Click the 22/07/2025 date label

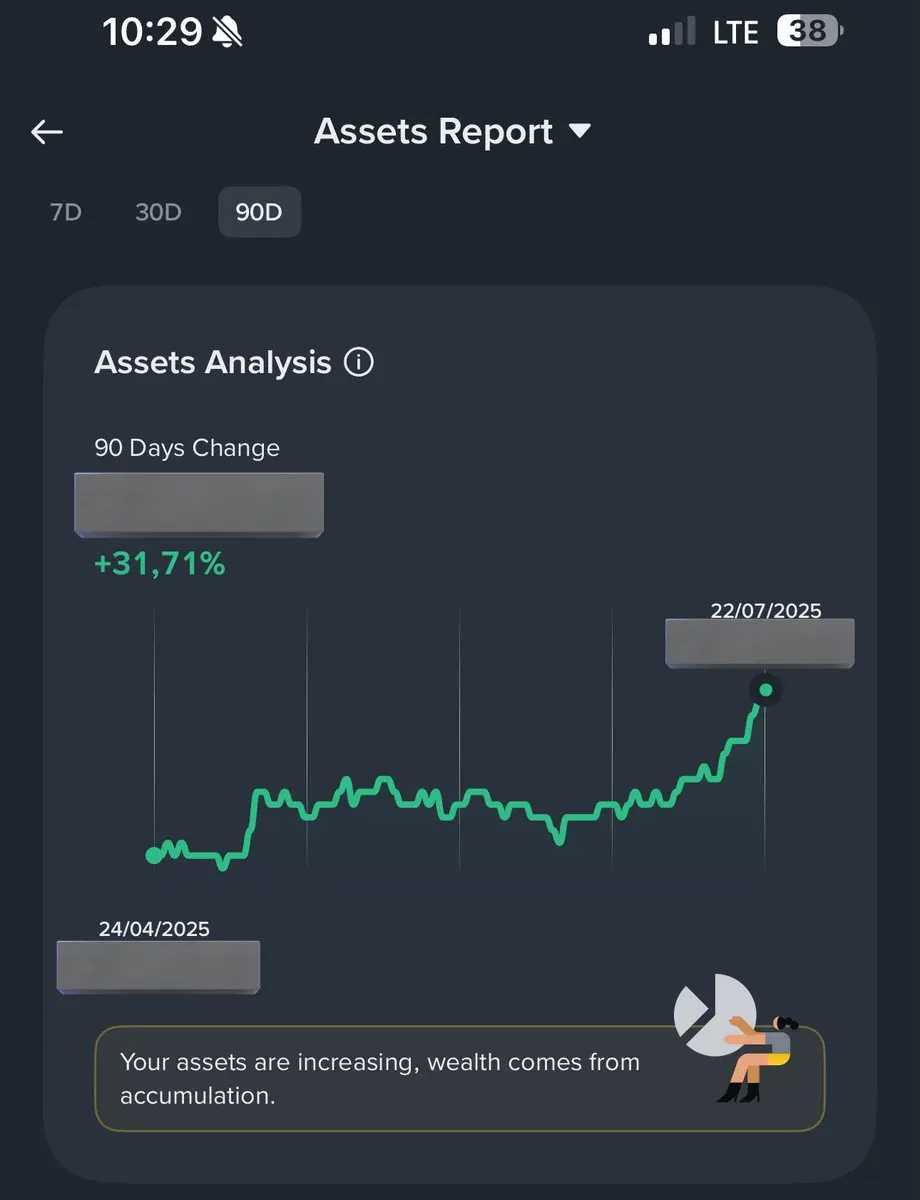pos(766,610)
